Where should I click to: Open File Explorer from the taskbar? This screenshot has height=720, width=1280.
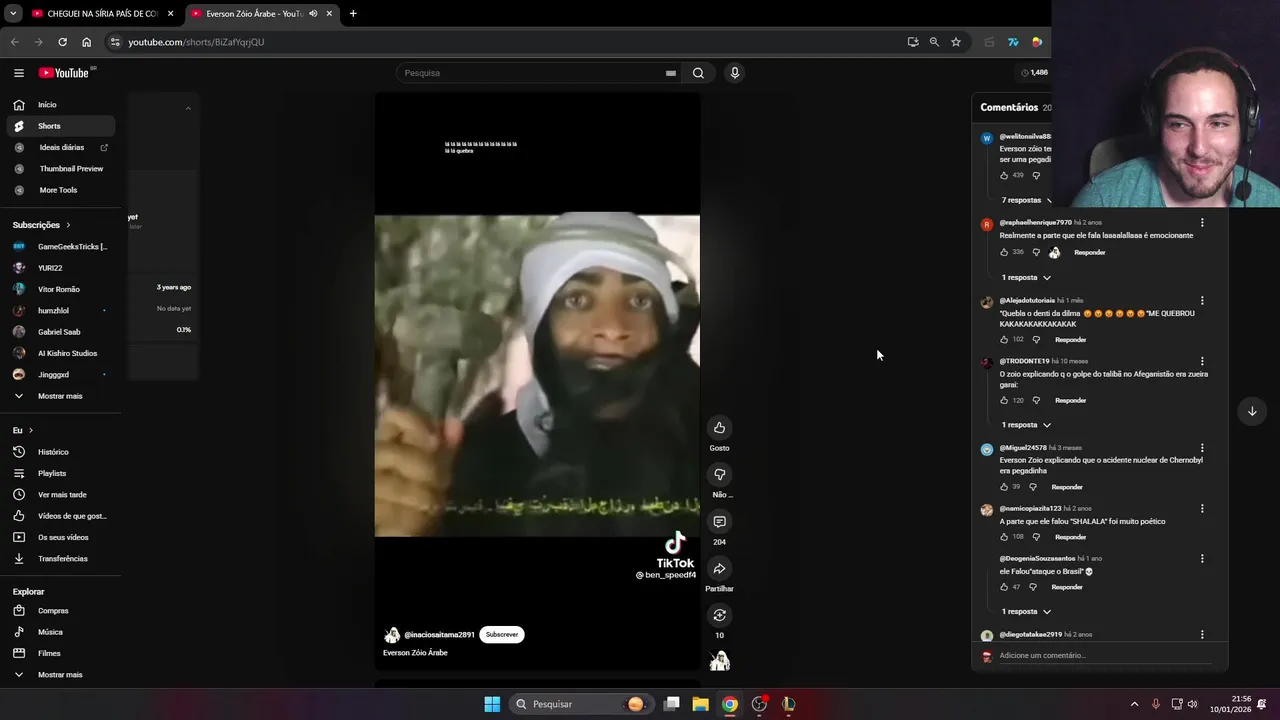click(701, 704)
